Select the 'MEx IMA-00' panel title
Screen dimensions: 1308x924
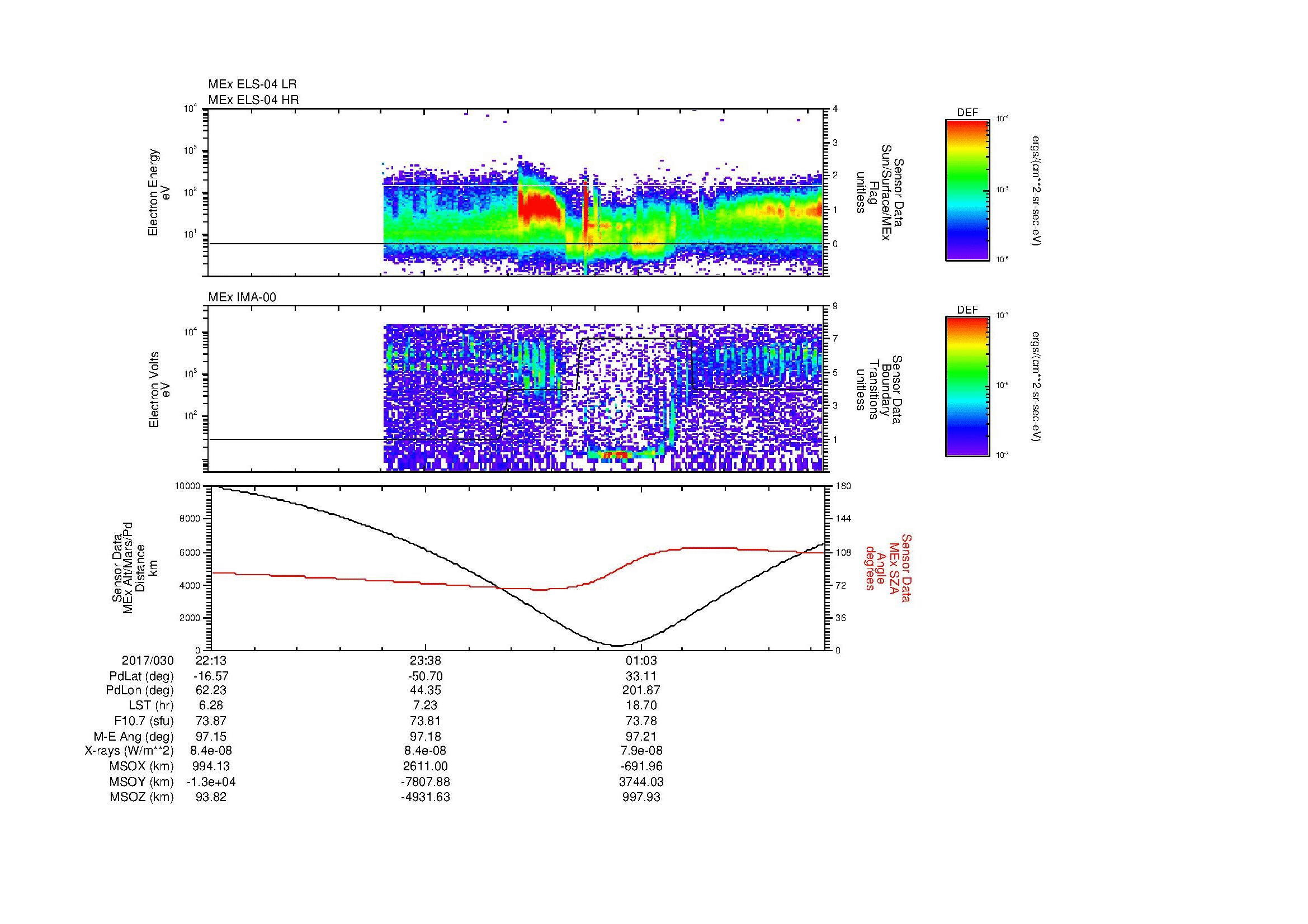242,297
